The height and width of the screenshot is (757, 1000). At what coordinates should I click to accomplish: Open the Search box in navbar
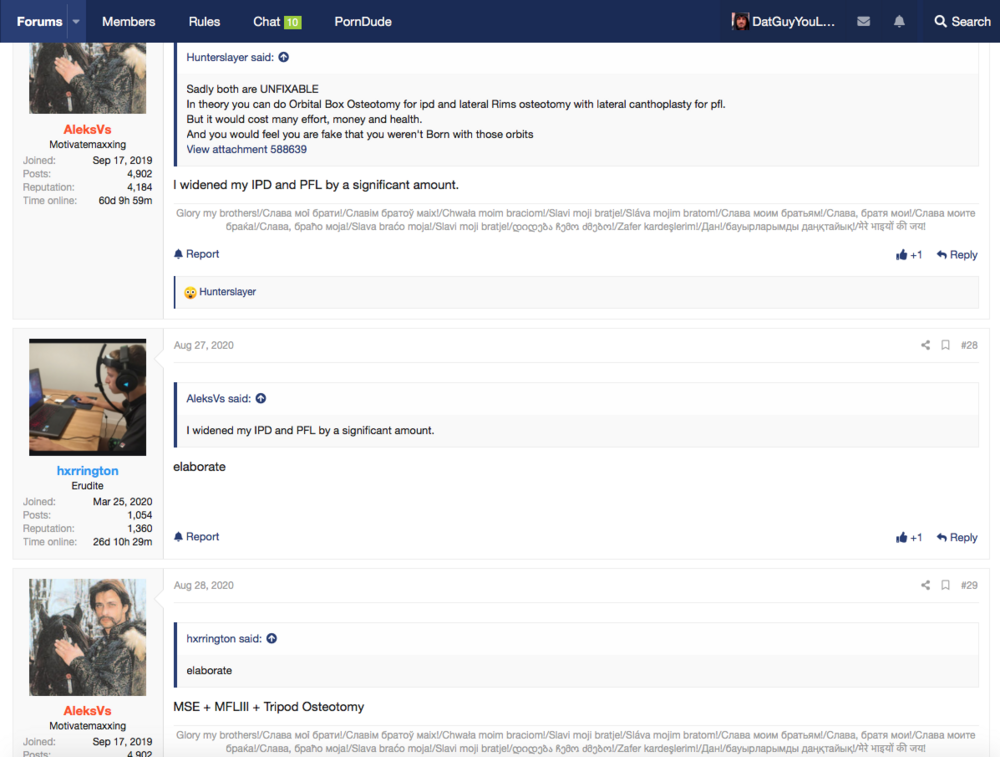click(x=962, y=21)
